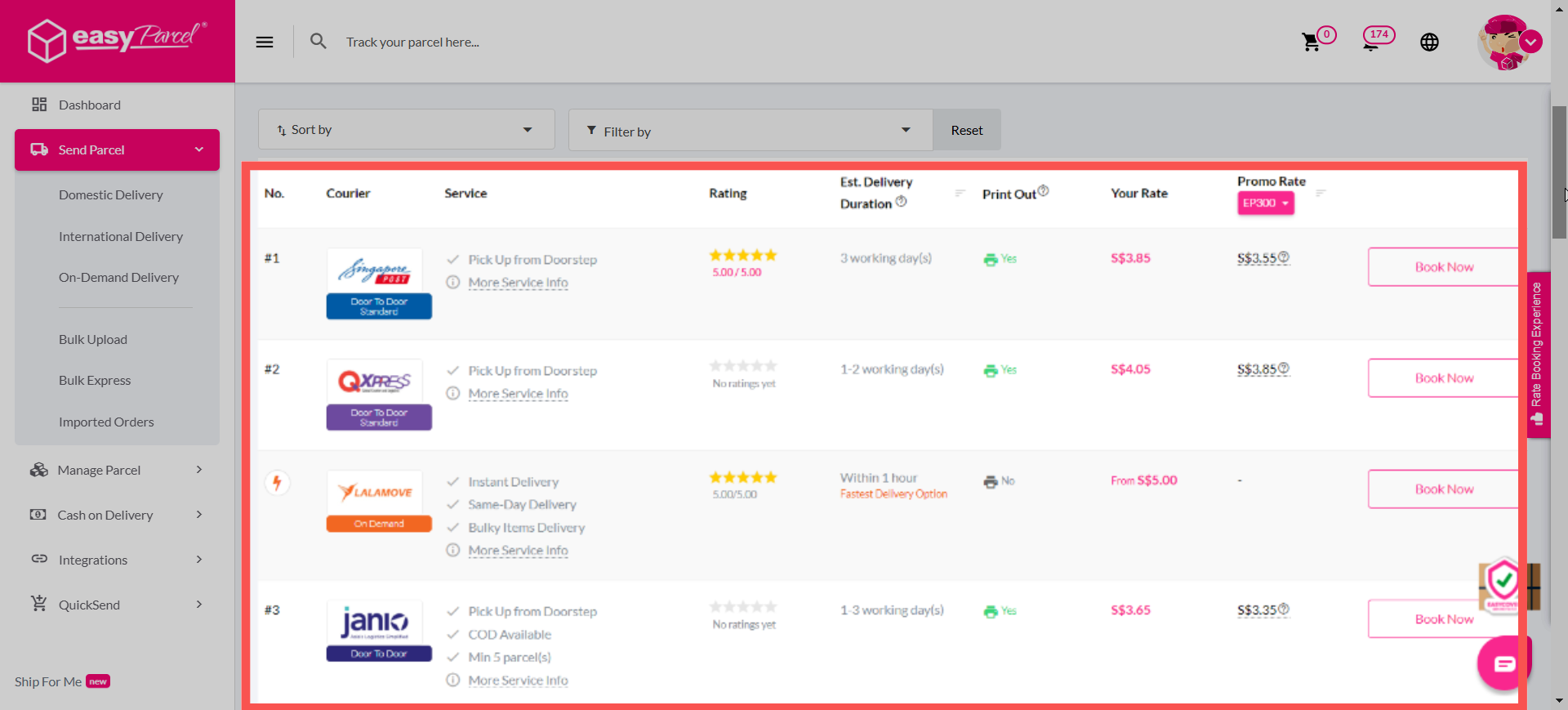Open Bulk Upload in the sidebar

(x=93, y=339)
